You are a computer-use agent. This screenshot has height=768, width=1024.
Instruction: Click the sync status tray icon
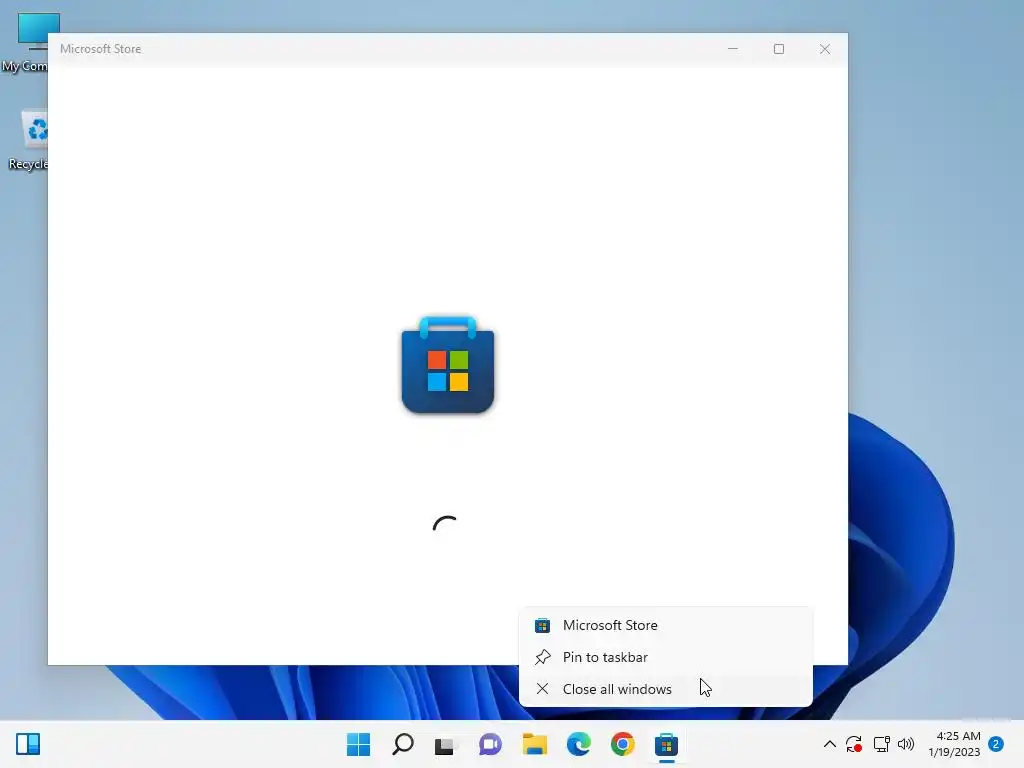(x=854, y=744)
